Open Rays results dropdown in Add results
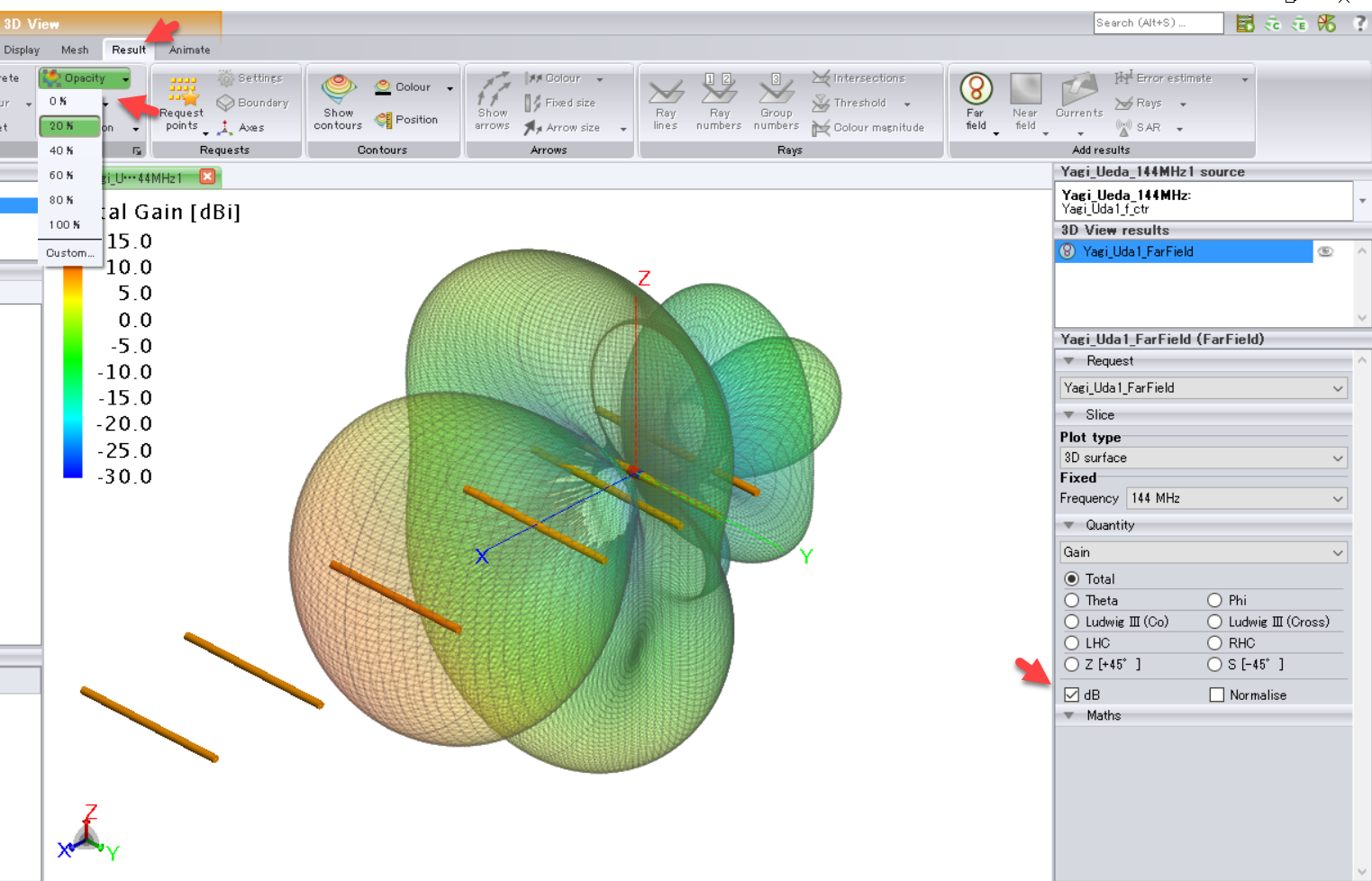The height and width of the screenshot is (881, 1372). click(1183, 104)
